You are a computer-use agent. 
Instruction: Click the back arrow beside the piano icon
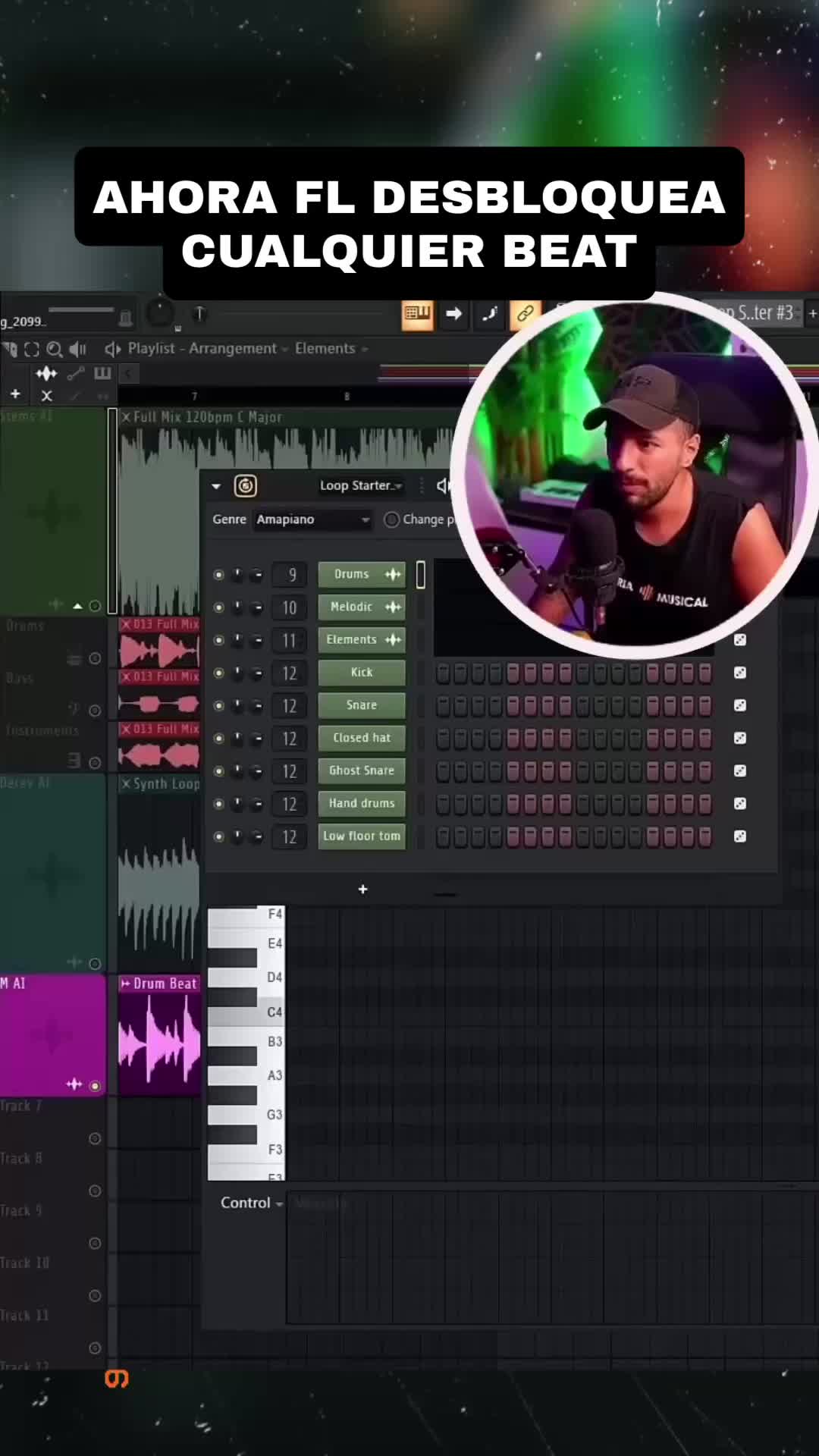(128, 373)
